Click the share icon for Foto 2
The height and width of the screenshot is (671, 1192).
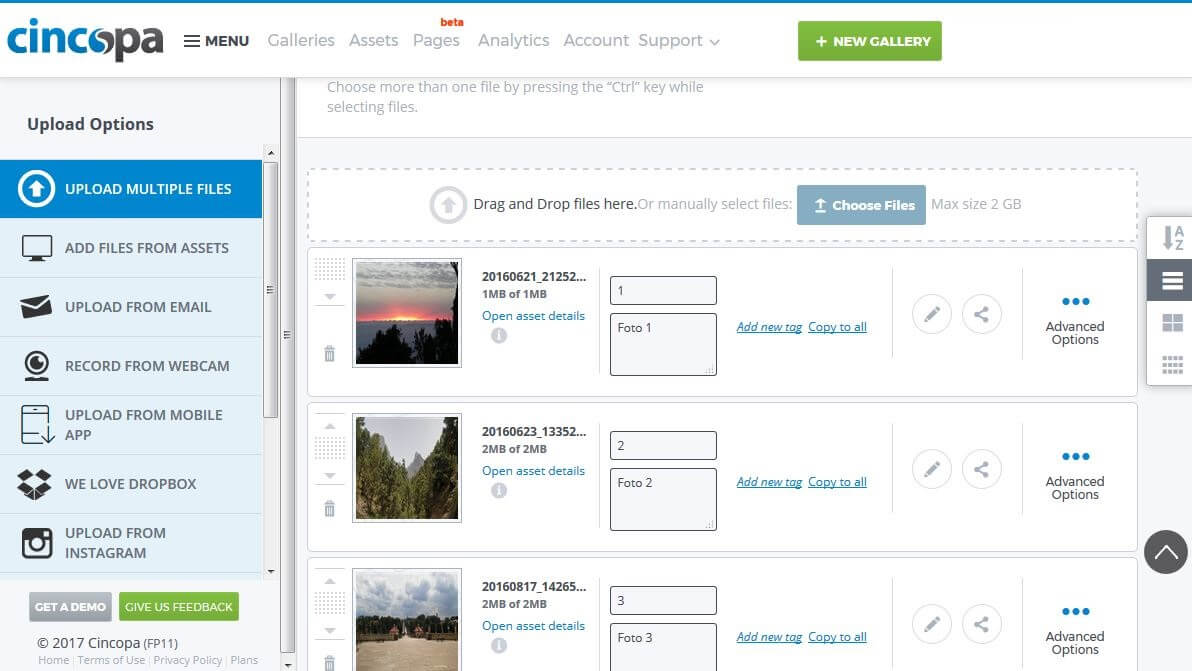point(981,469)
